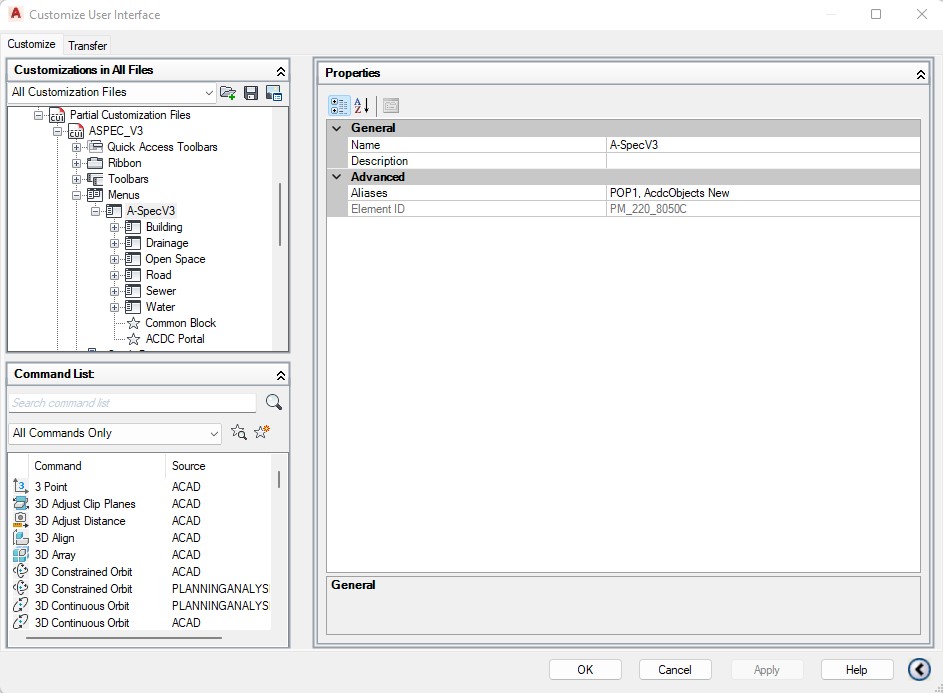Viewport: 943px width, 693px height.
Task: Click the Help button
Action: [856, 670]
